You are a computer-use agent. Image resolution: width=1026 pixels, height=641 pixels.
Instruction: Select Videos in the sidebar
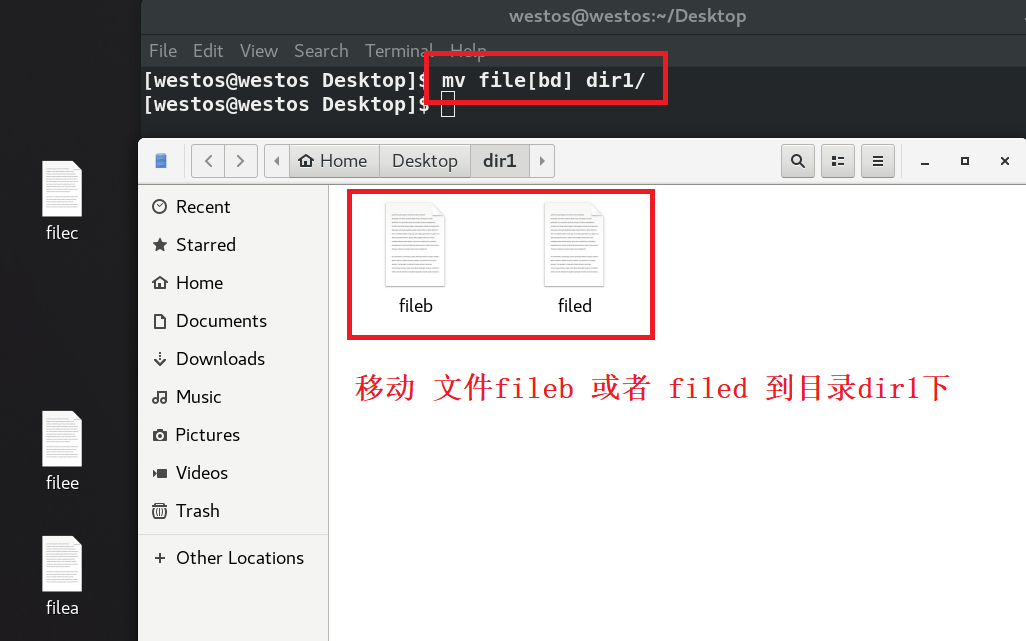click(233, 473)
